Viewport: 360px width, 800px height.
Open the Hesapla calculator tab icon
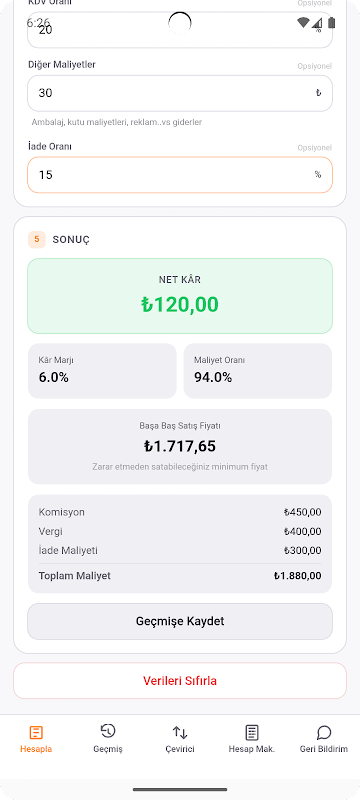(36, 733)
